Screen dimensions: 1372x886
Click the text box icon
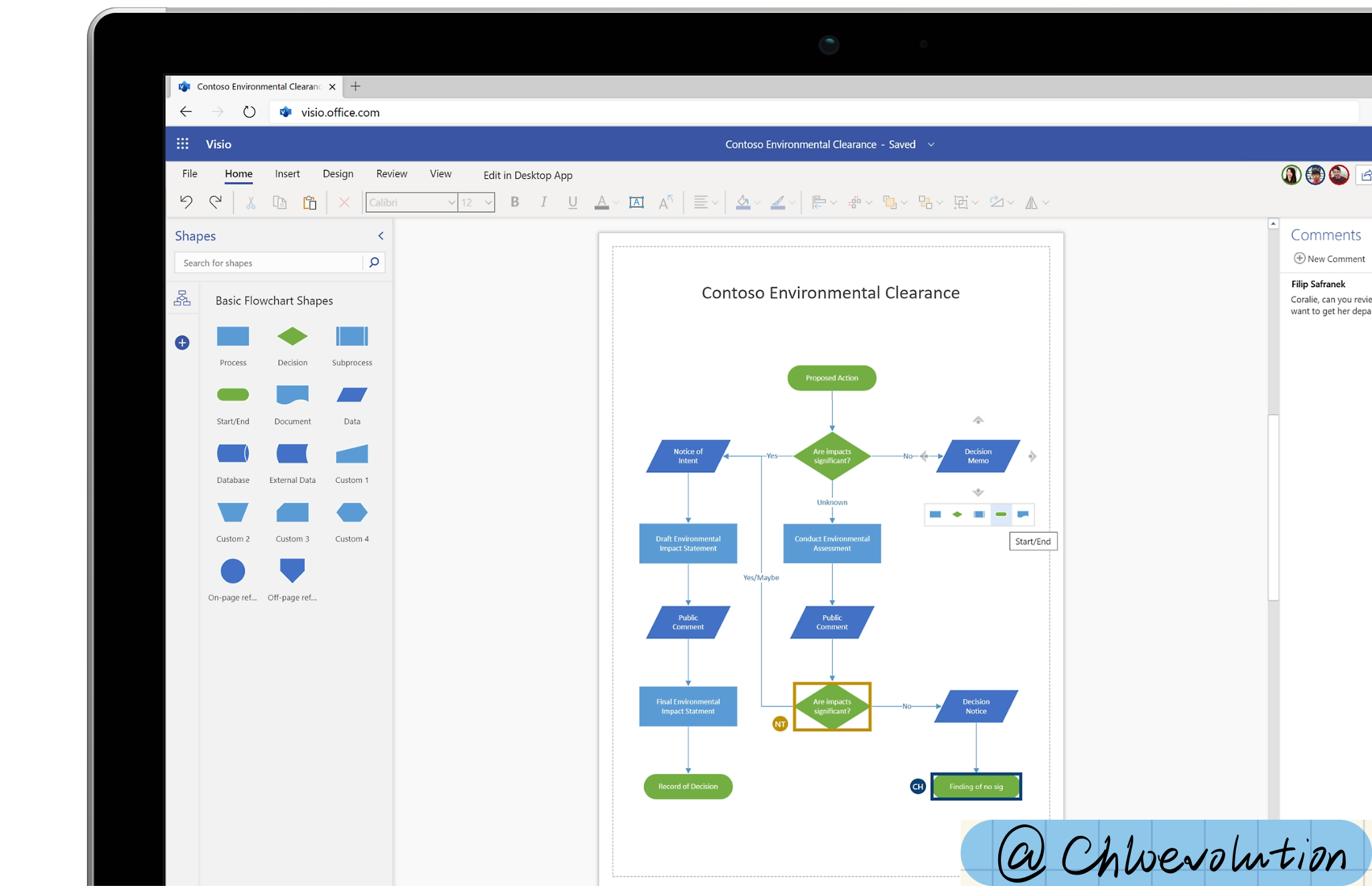(x=636, y=202)
